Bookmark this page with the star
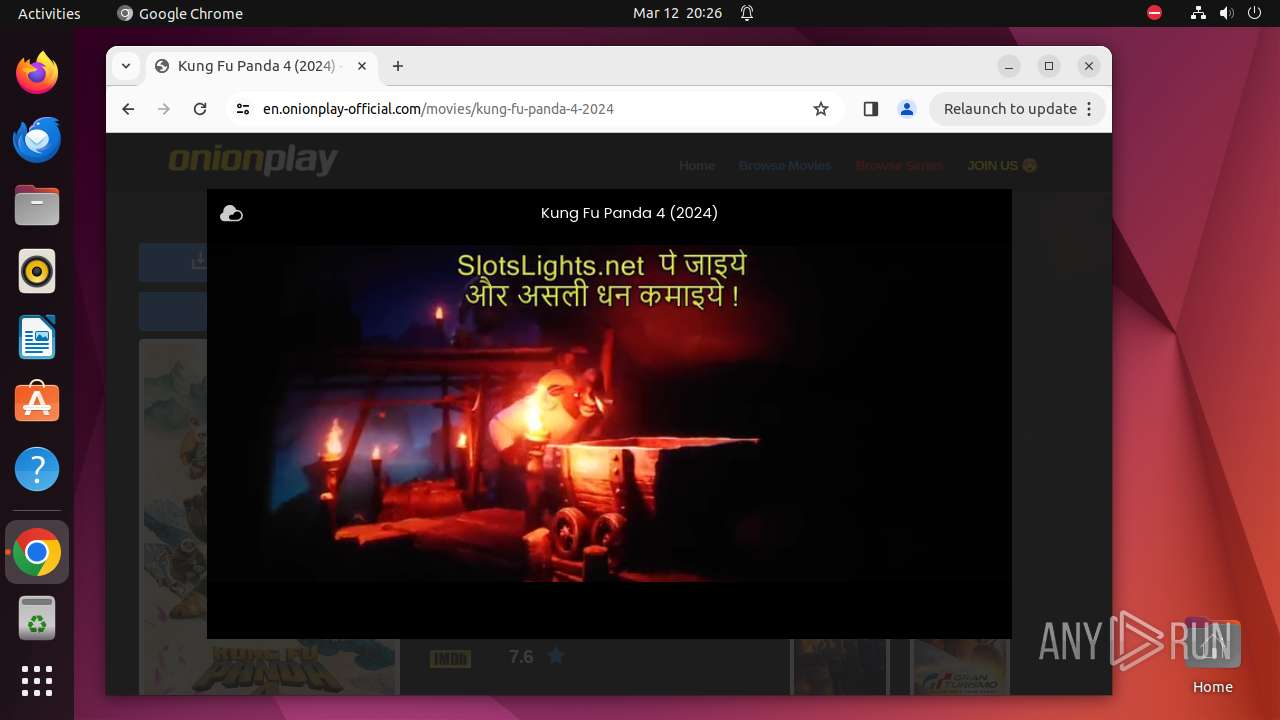The width and height of the screenshot is (1280, 720). pos(821,109)
